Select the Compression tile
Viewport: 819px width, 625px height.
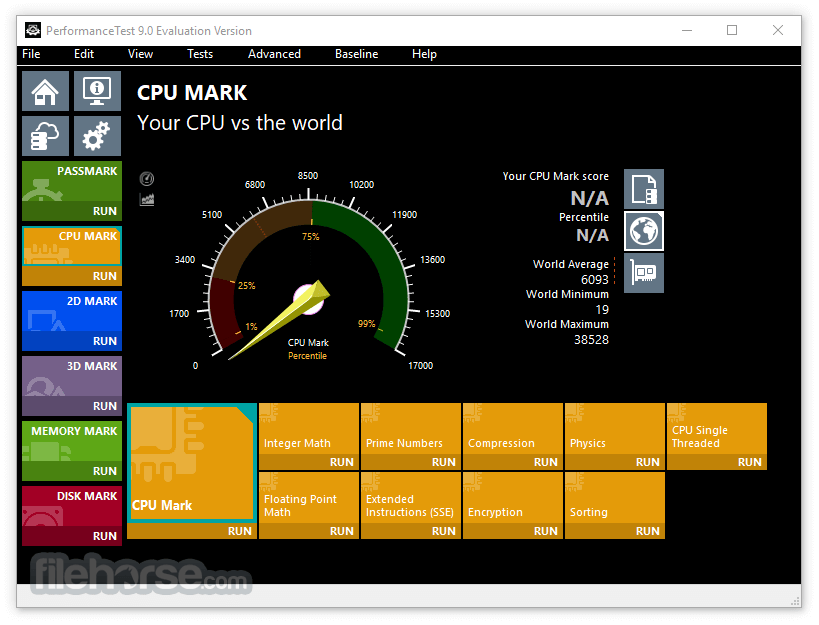(513, 429)
